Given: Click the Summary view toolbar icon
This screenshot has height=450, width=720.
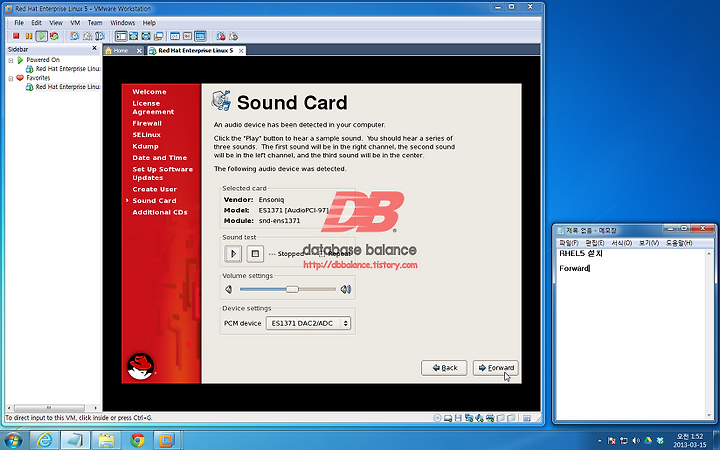Looking at the screenshot, I should (x=175, y=36).
